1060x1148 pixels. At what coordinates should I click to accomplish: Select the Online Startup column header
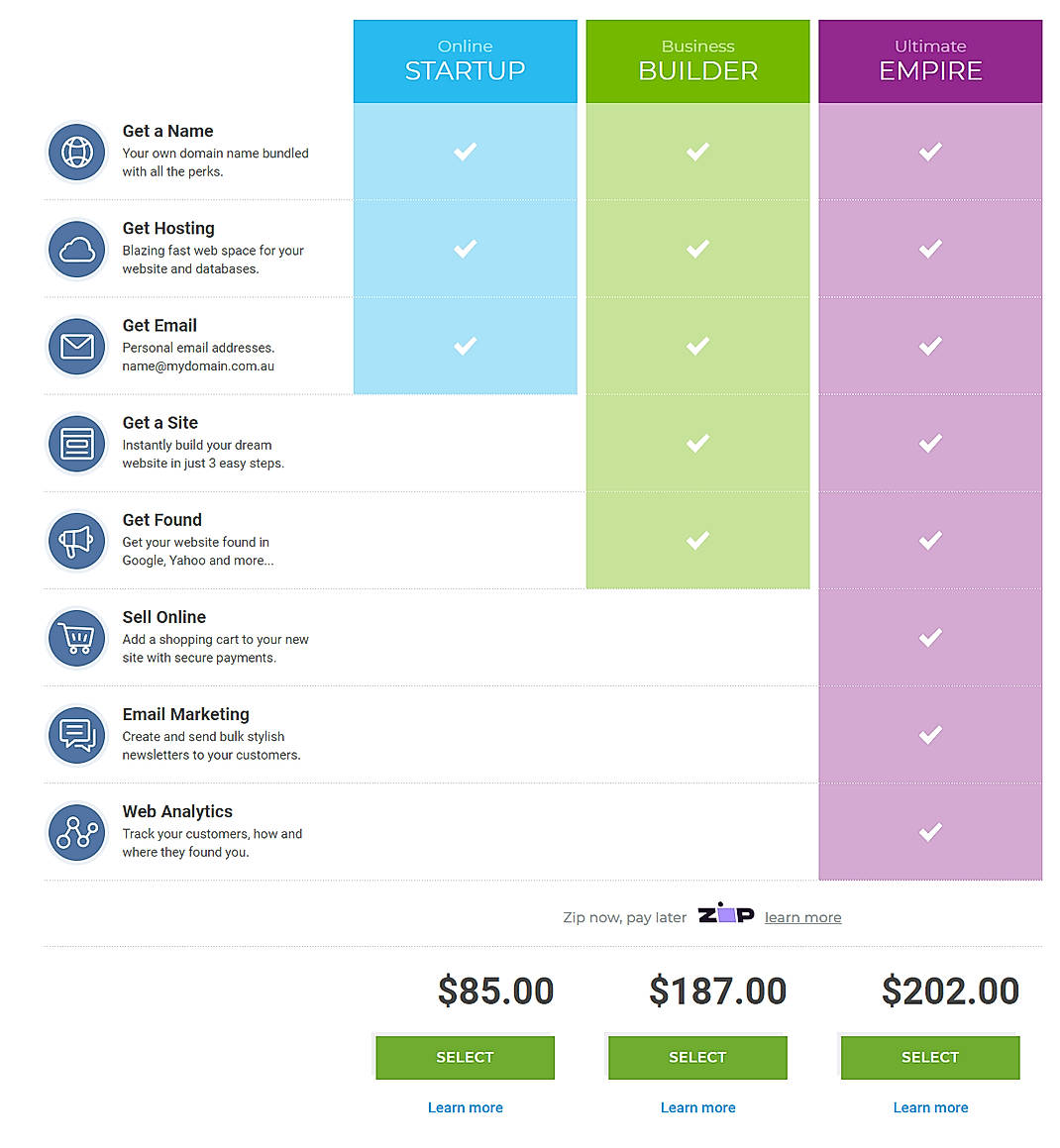pos(465,60)
